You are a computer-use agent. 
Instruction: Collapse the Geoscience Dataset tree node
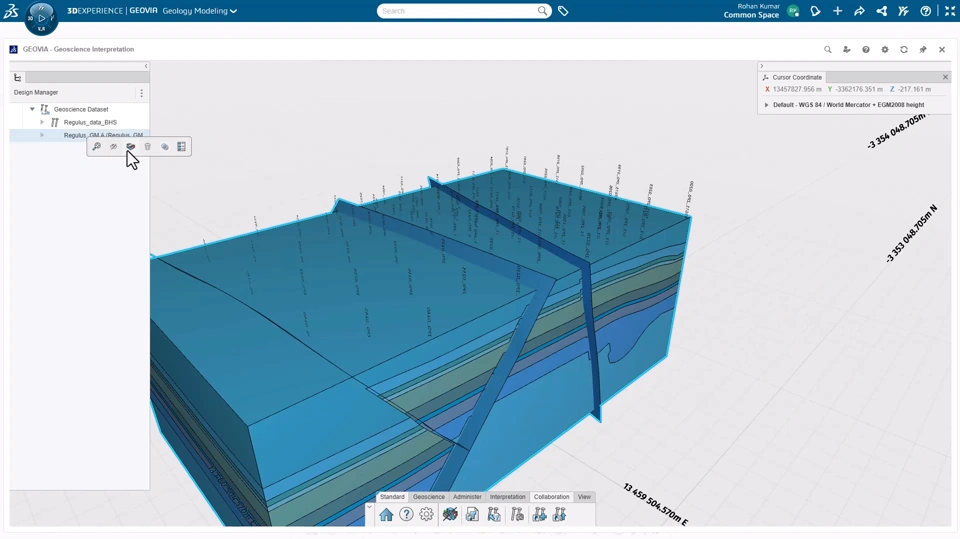[32, 109]
